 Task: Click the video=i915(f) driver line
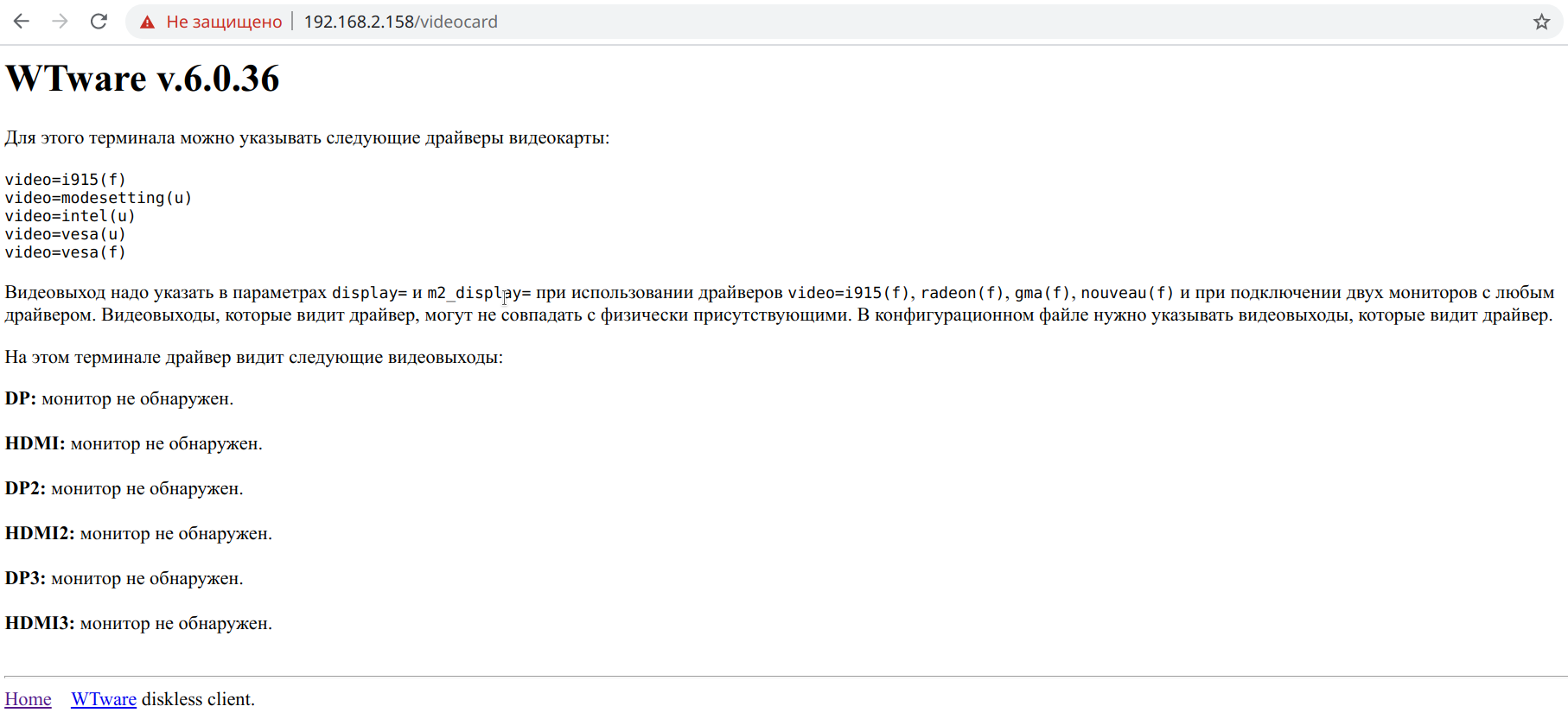pos(66,180)
